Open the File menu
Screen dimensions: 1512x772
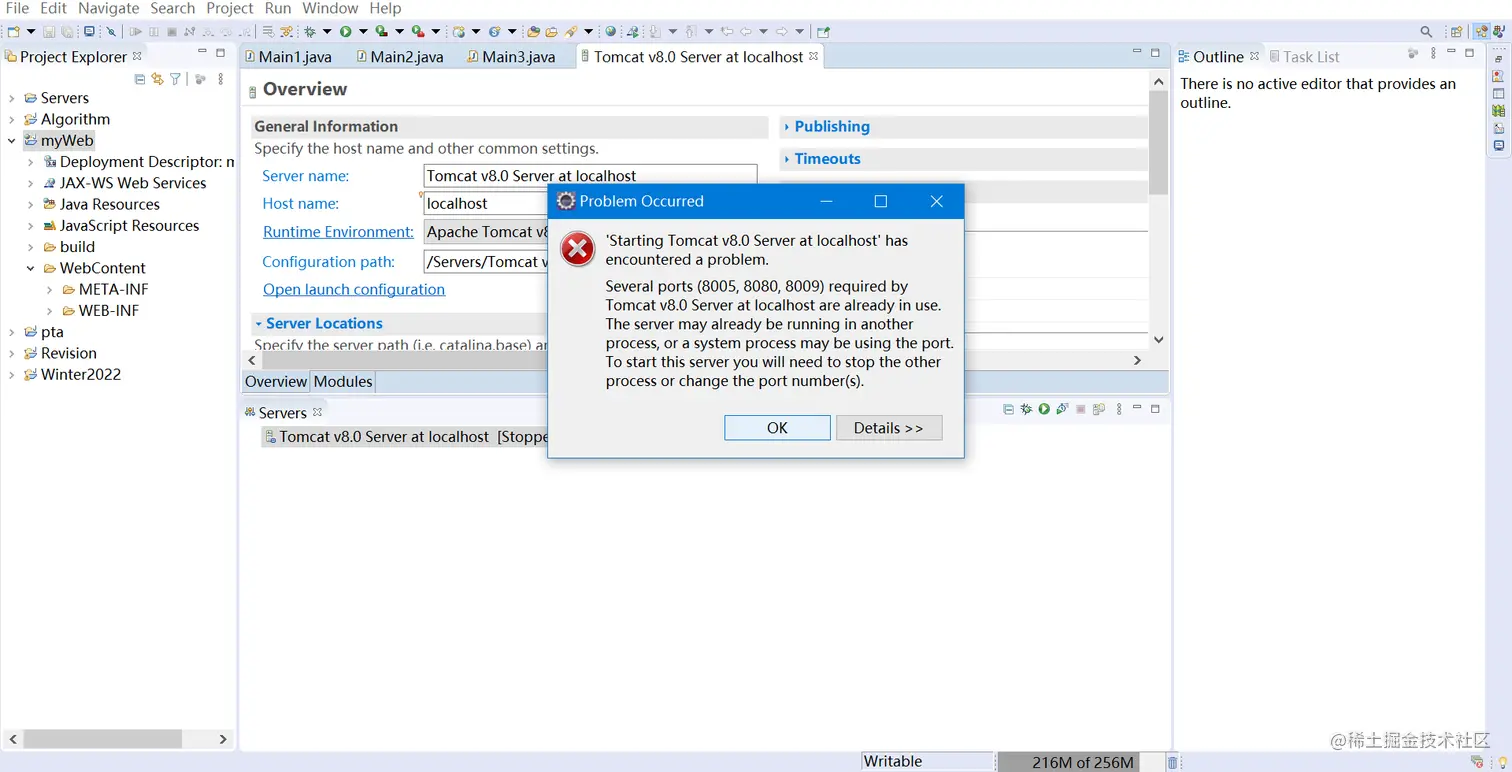pos(17,8)
